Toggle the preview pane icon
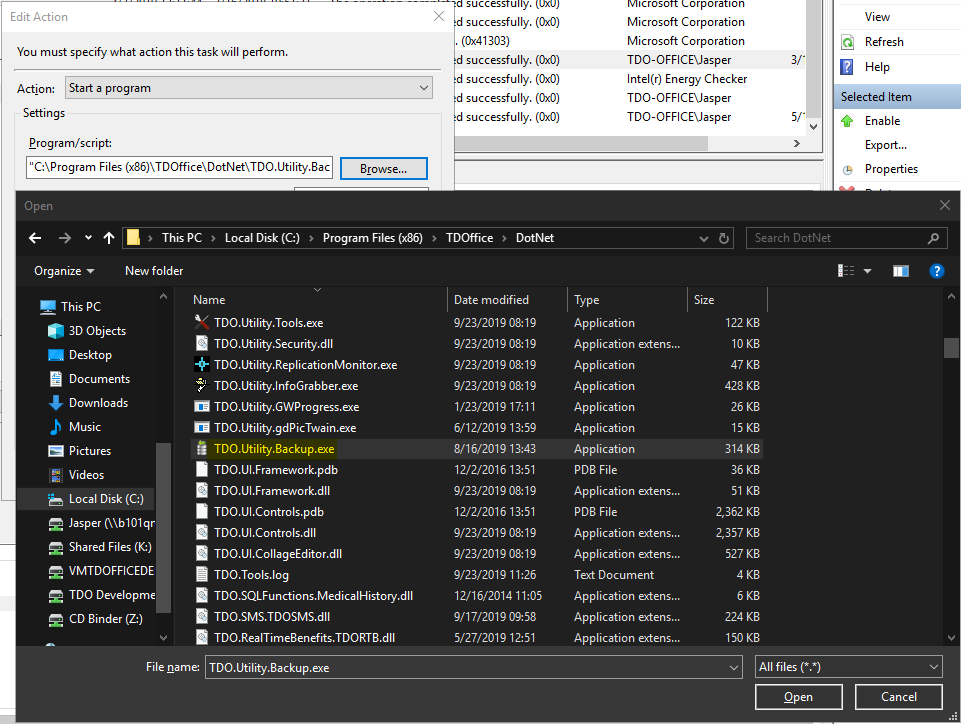Screen dimensions: 961x724 point(900,271)
